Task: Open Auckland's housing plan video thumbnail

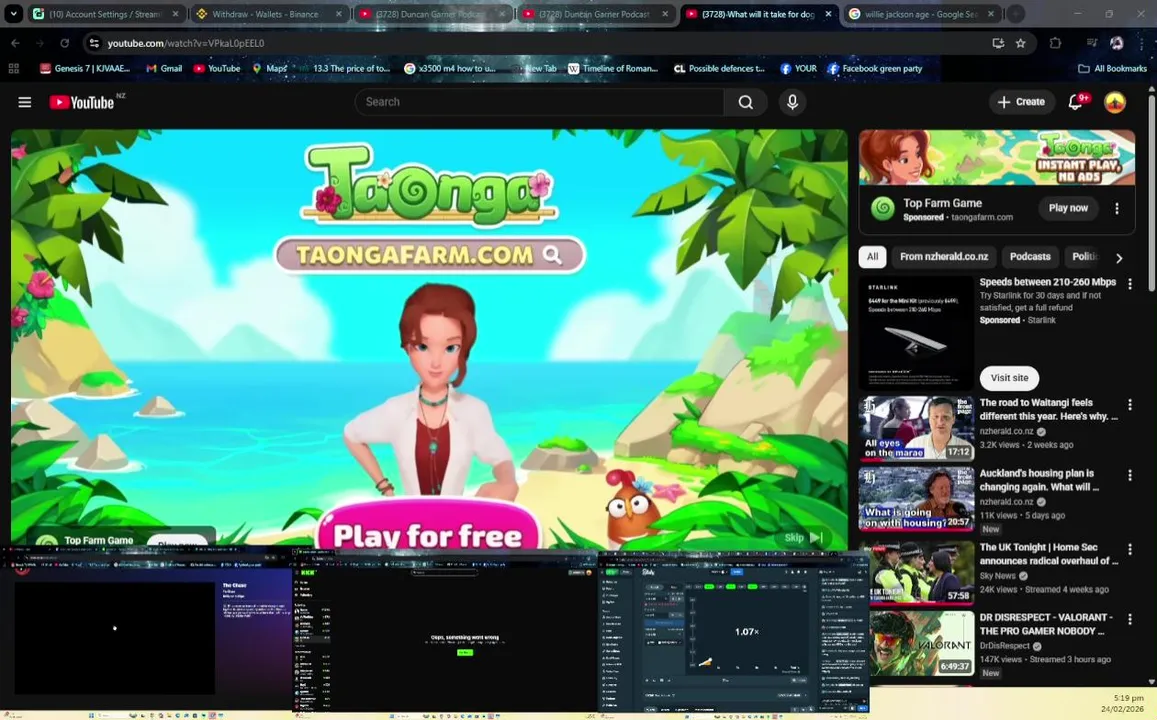Action: click(x=916, y=499)
